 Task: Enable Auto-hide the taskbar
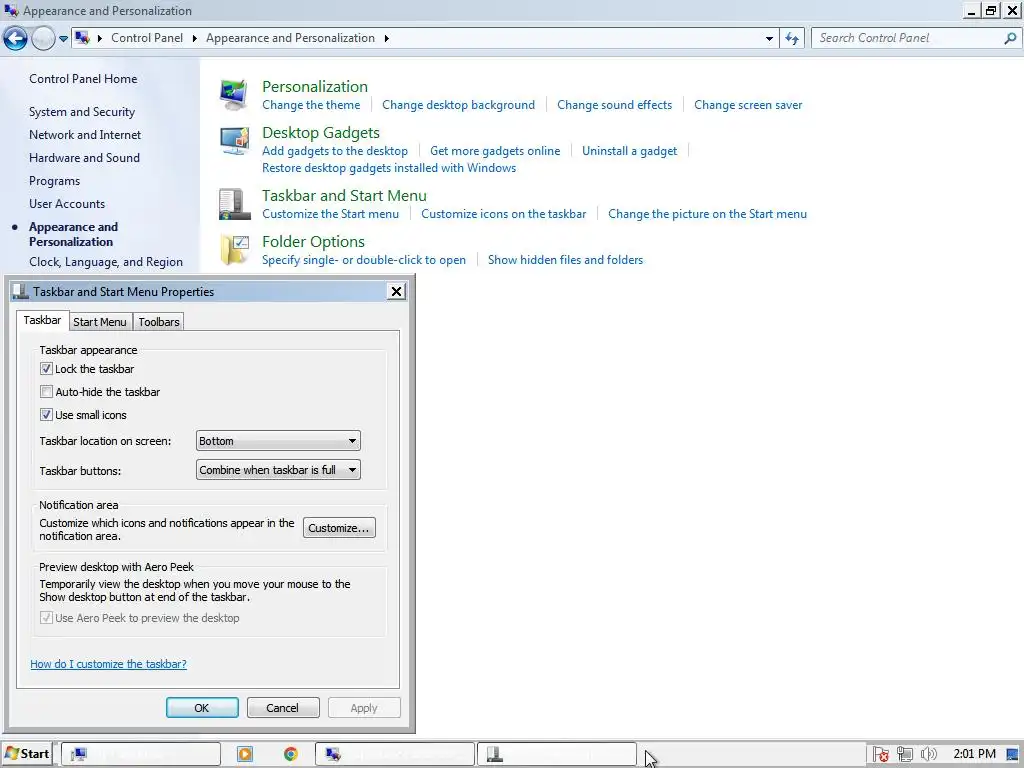[46, 392]
